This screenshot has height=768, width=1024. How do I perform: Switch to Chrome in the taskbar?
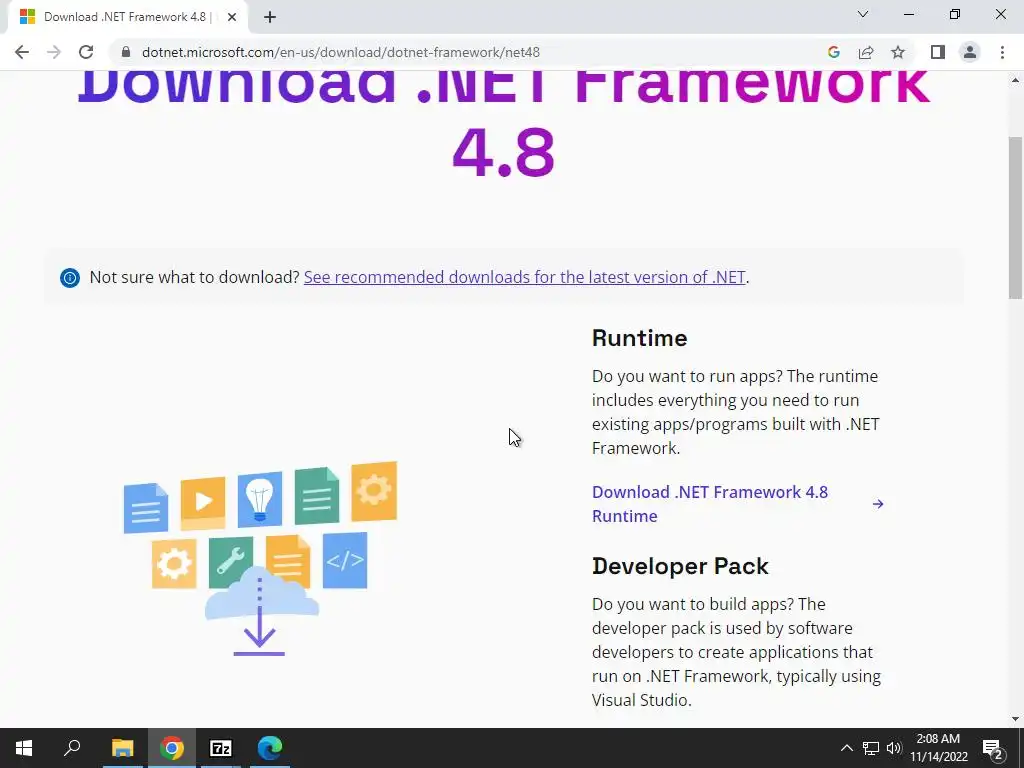(x=172, y=748)
